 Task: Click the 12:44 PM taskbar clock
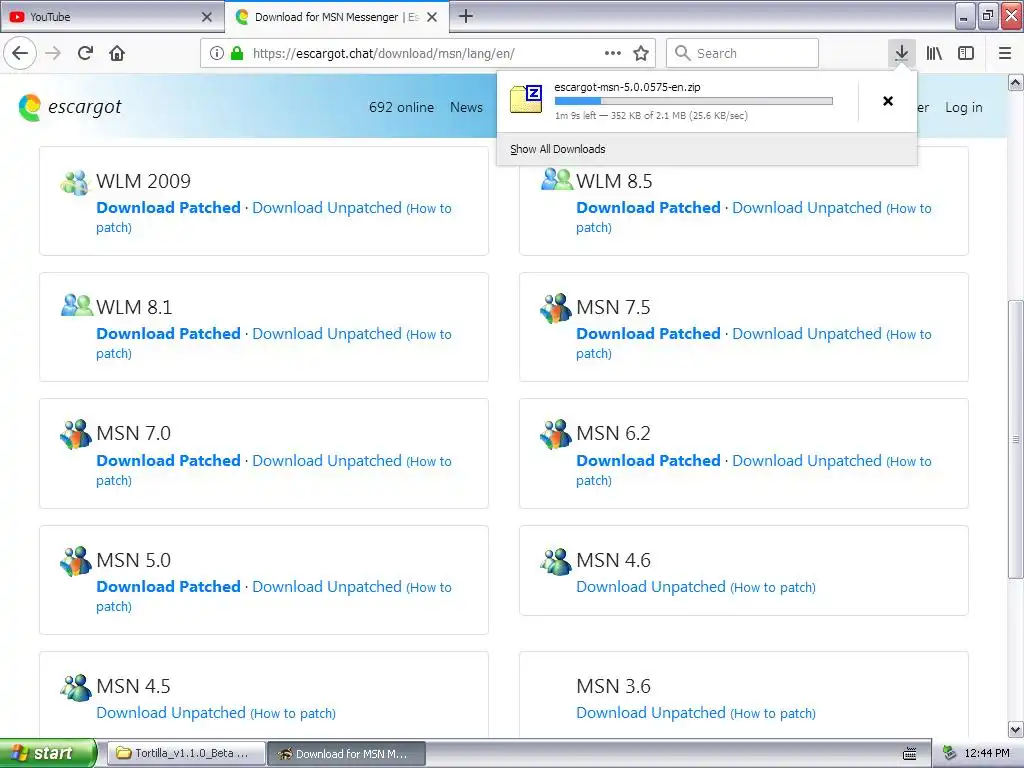[987, 753]
